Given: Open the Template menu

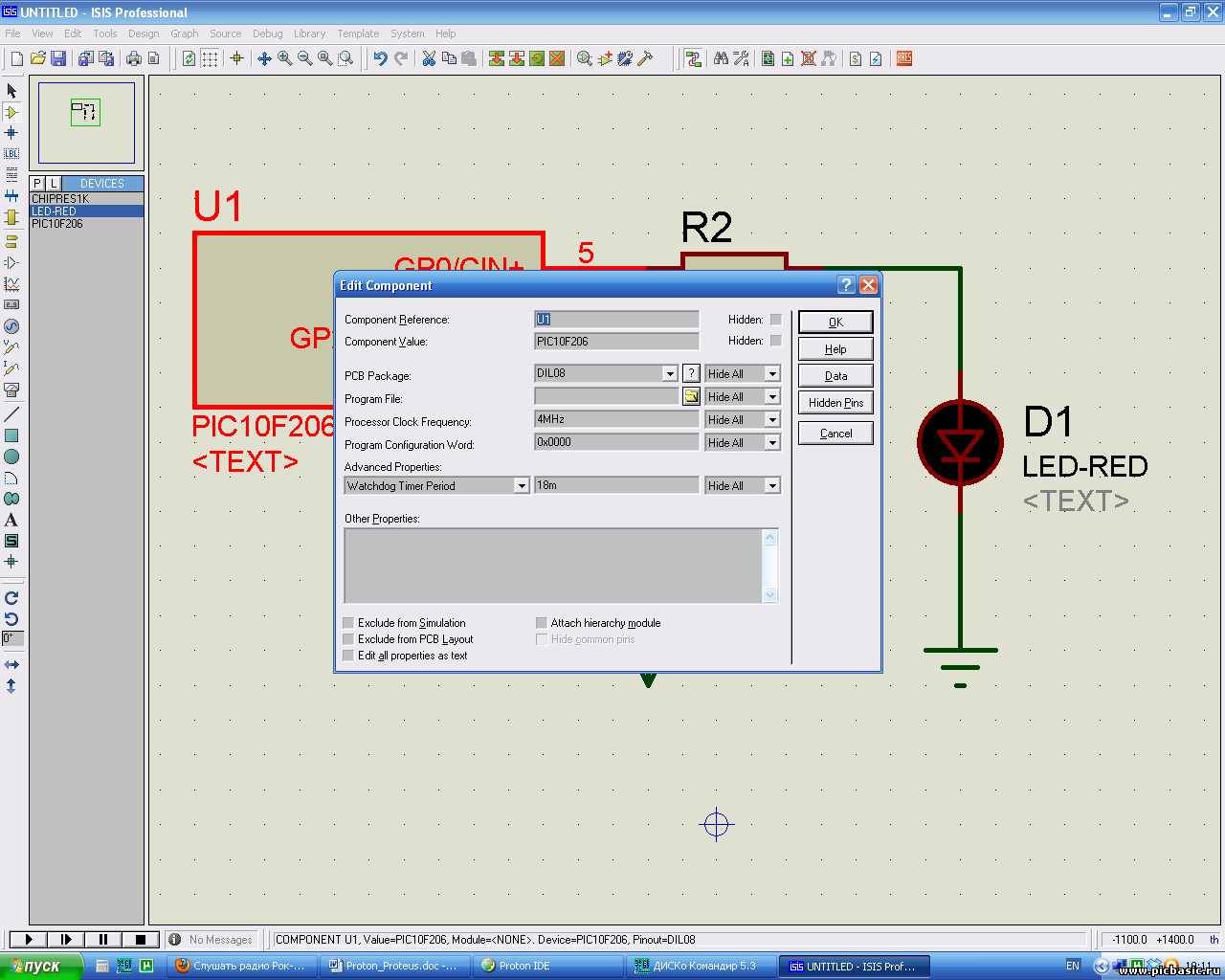Looking at the screenshot, I should coord(358,33).
